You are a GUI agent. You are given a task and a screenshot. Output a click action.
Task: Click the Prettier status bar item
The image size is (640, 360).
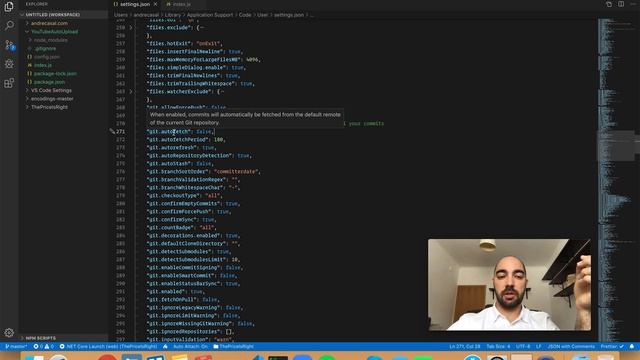coord(612,347)
